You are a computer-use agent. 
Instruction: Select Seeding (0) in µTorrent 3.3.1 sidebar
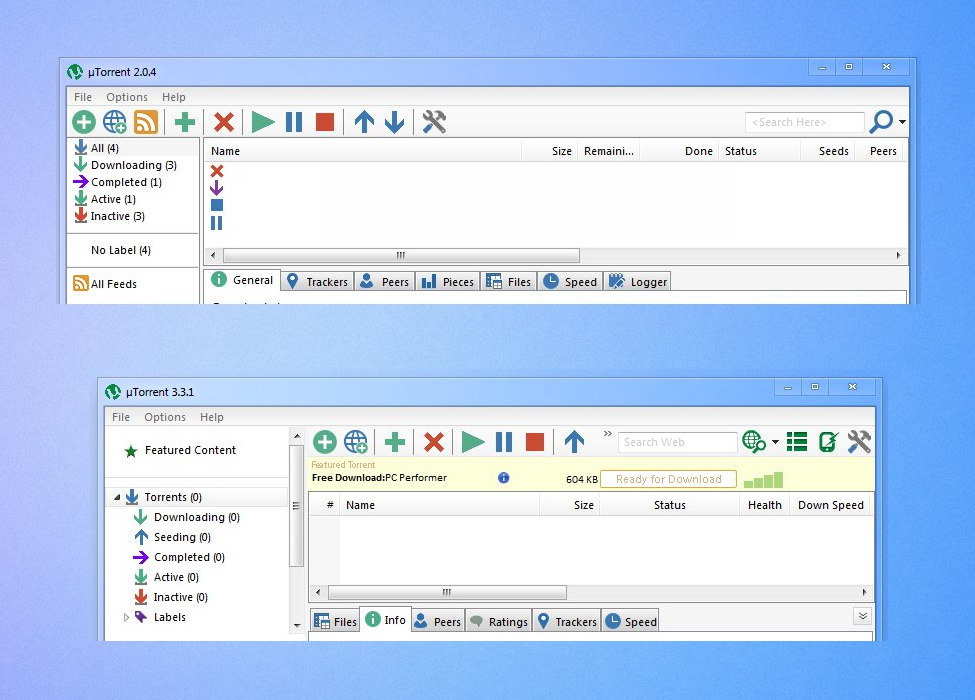(x=182, y=537)
